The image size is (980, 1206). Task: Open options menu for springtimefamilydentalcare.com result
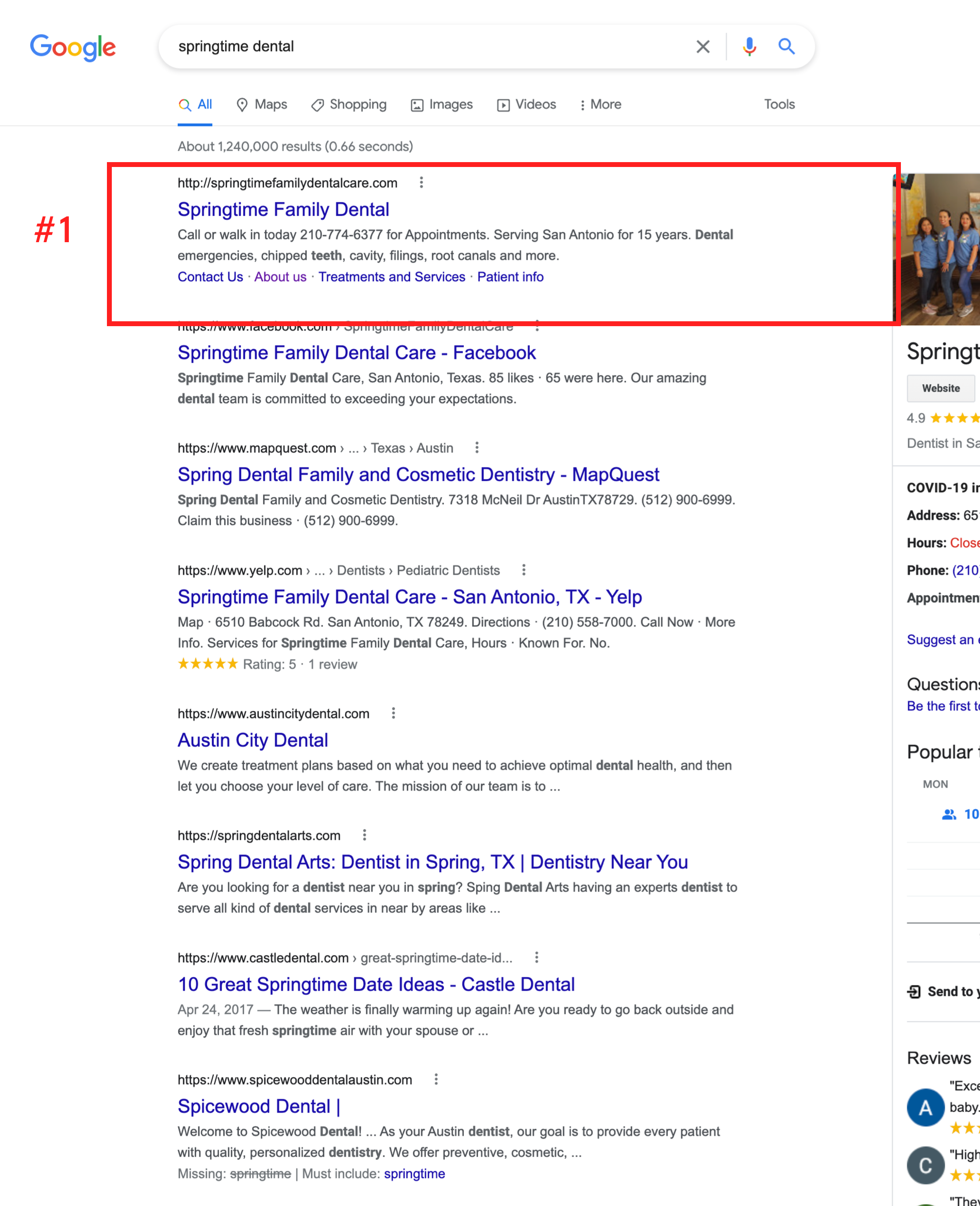[421, 182]
